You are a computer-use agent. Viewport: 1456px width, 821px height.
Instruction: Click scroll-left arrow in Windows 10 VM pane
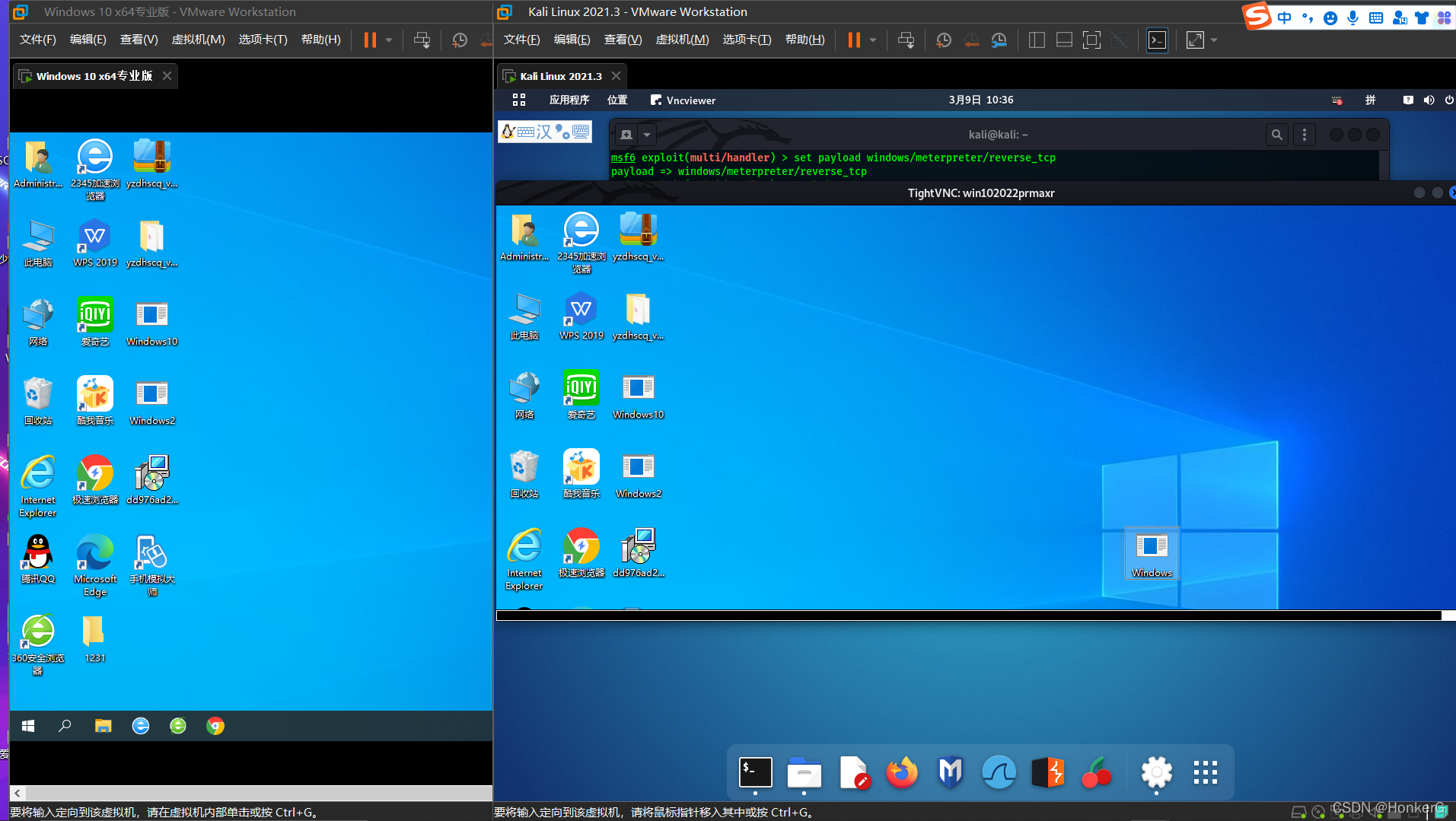click(x=18, y=793)
